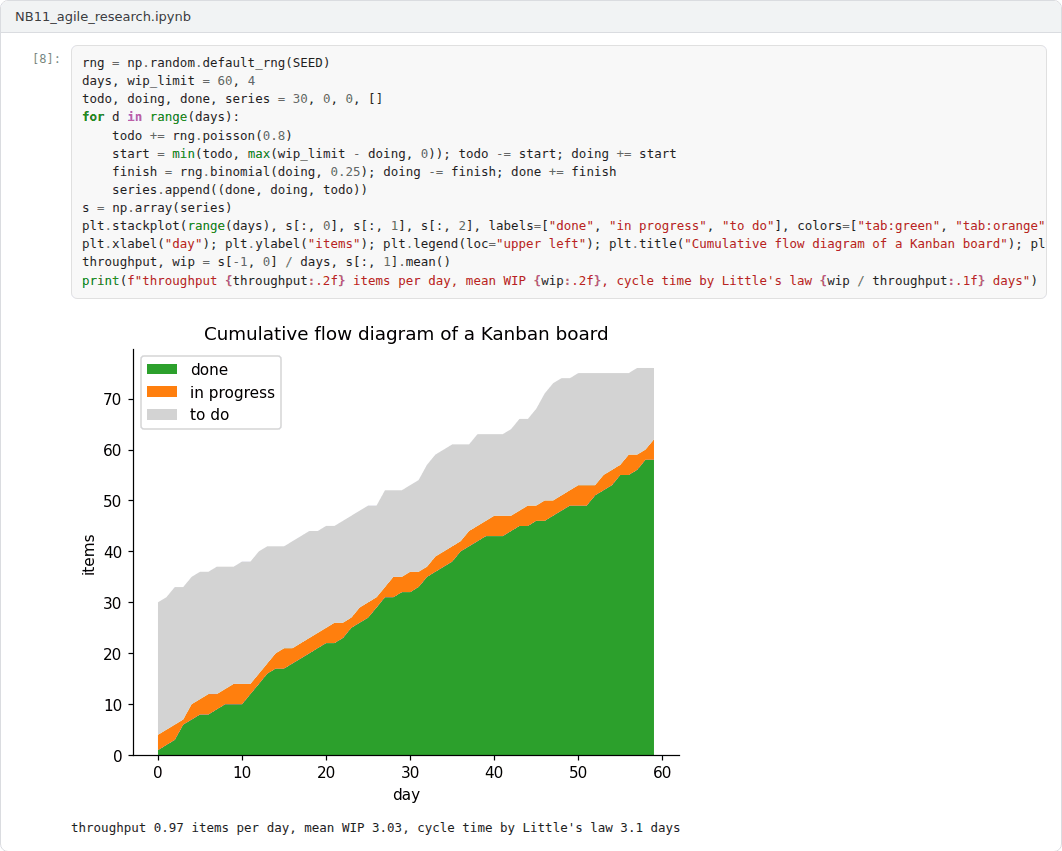1062x851 pixels.
Task: Click the 'in progress' legend label
Action: pos(232,392)
